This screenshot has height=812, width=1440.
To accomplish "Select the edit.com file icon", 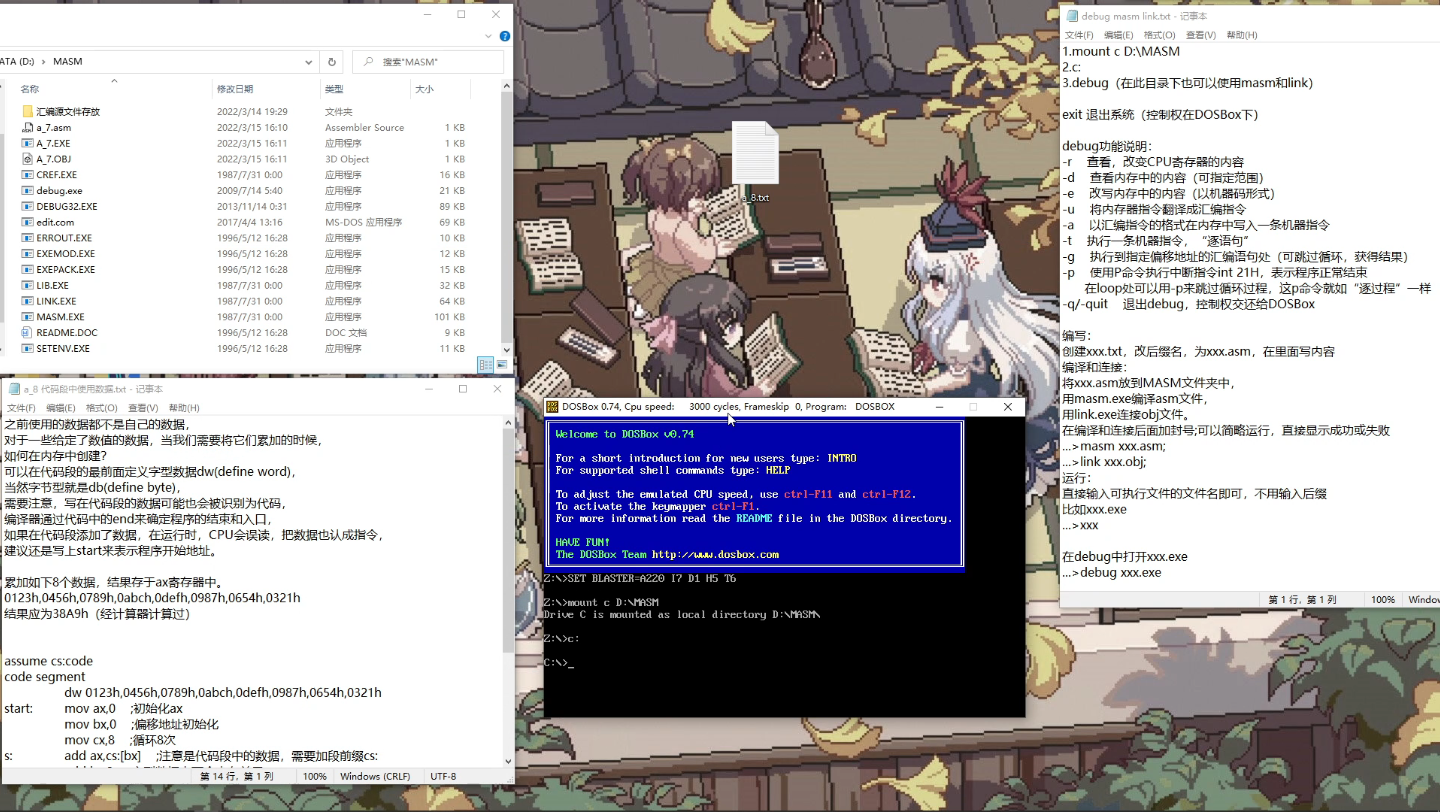I will pos(28,222).
